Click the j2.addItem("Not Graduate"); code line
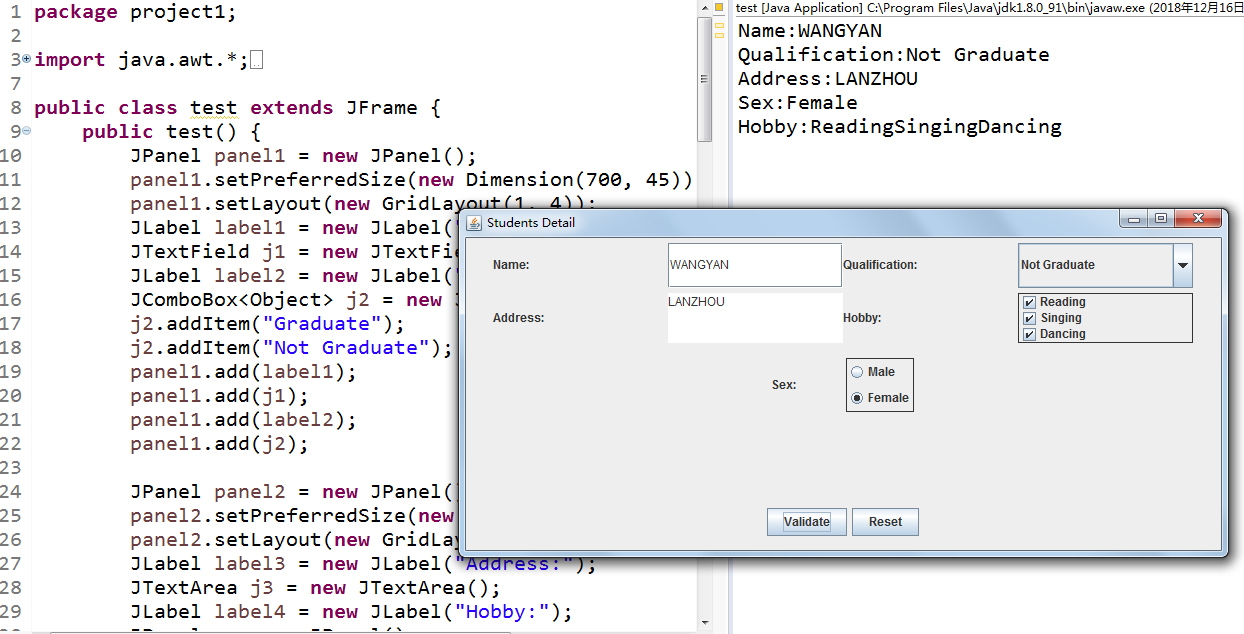This screenshot has height=634, width=1244. click(291, 348)
